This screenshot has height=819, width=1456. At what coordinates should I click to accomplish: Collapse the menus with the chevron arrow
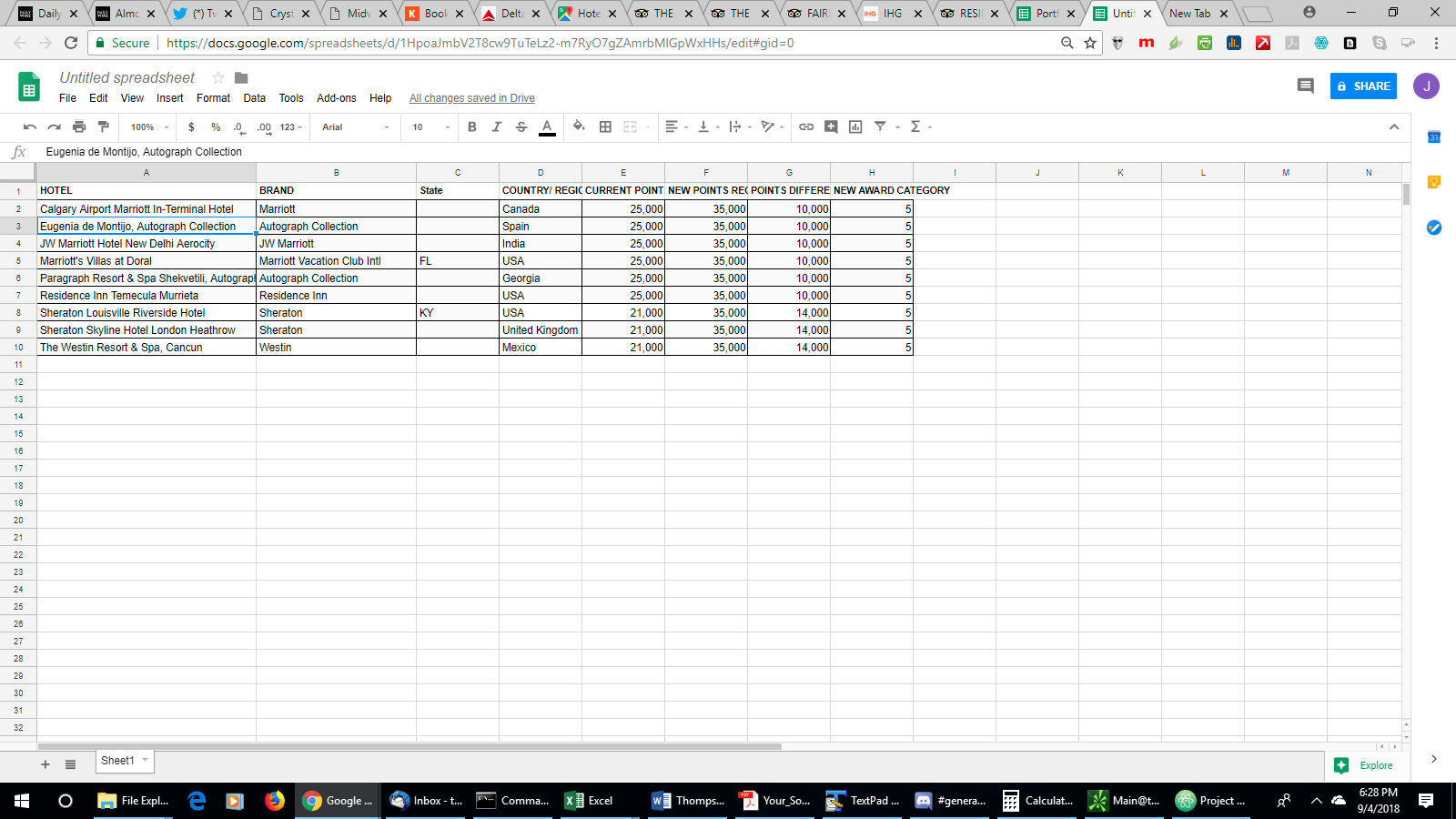[x=1394, y=126]
